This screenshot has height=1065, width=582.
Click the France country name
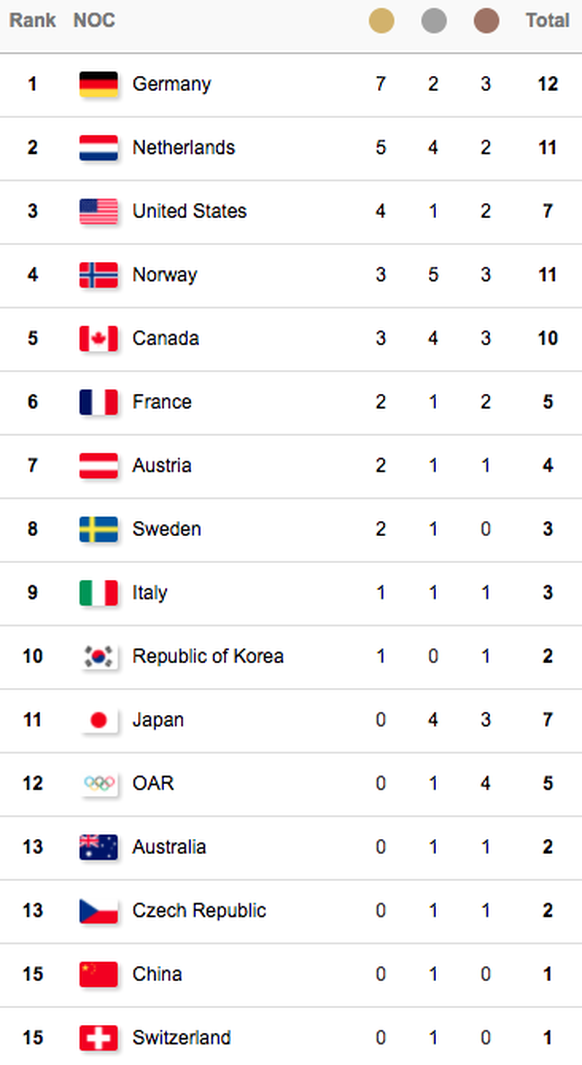click(x=162, y=402)
